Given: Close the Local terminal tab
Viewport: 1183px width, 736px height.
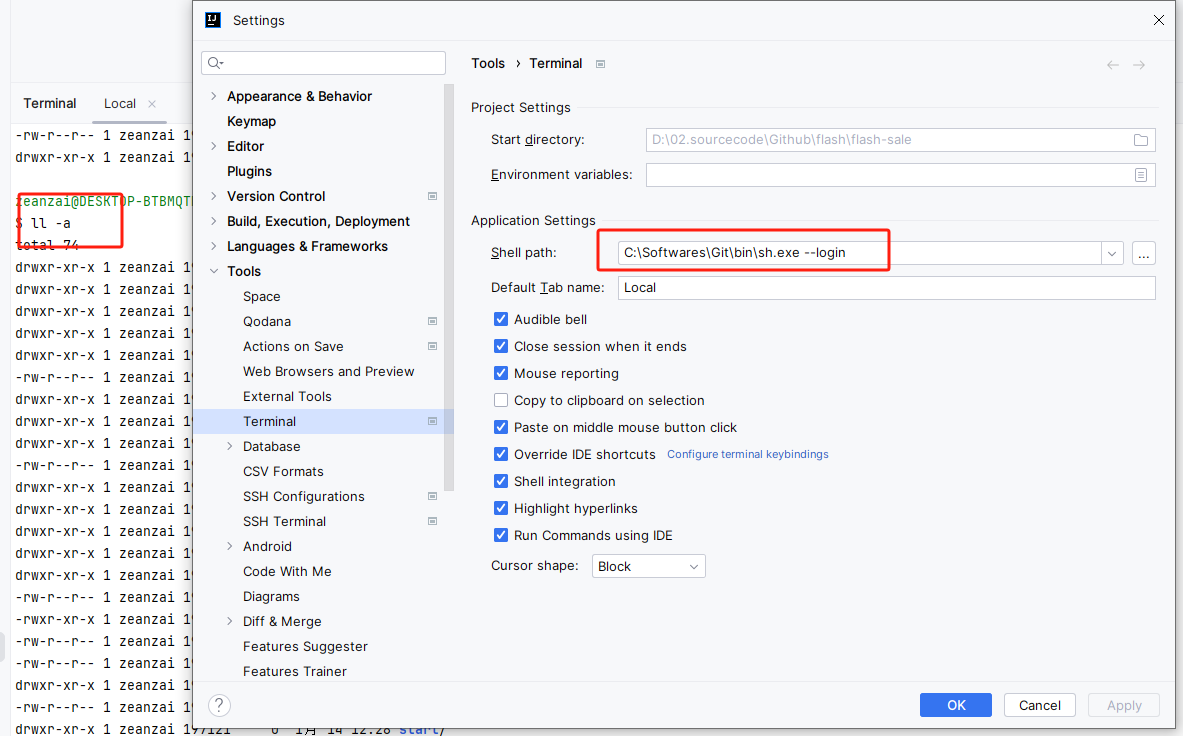Looking at the screenshot, I should coord(152,104).
